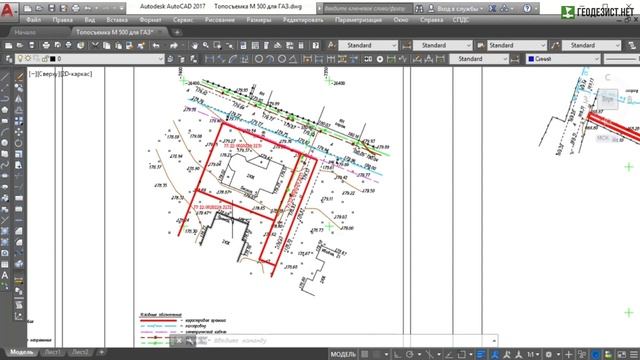Click the Pan hand icon

pos(195,45)
